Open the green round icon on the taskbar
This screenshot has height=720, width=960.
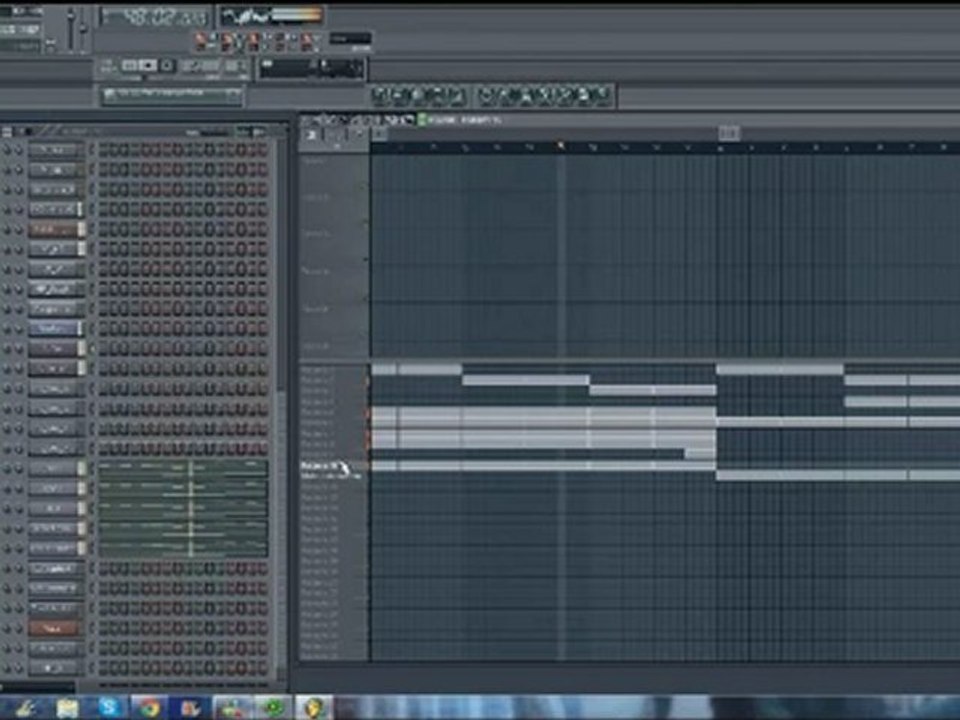[x=273, y=708]
